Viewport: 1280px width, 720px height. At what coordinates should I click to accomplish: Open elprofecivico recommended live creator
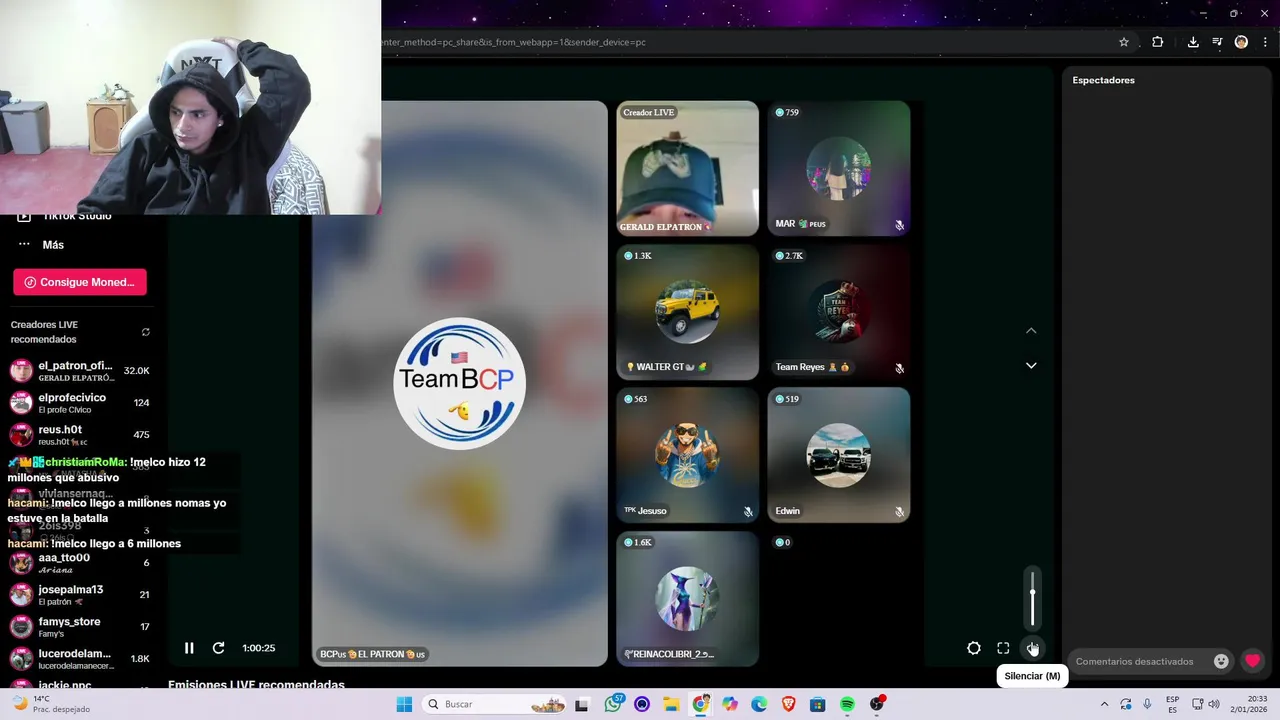(80, 403)
